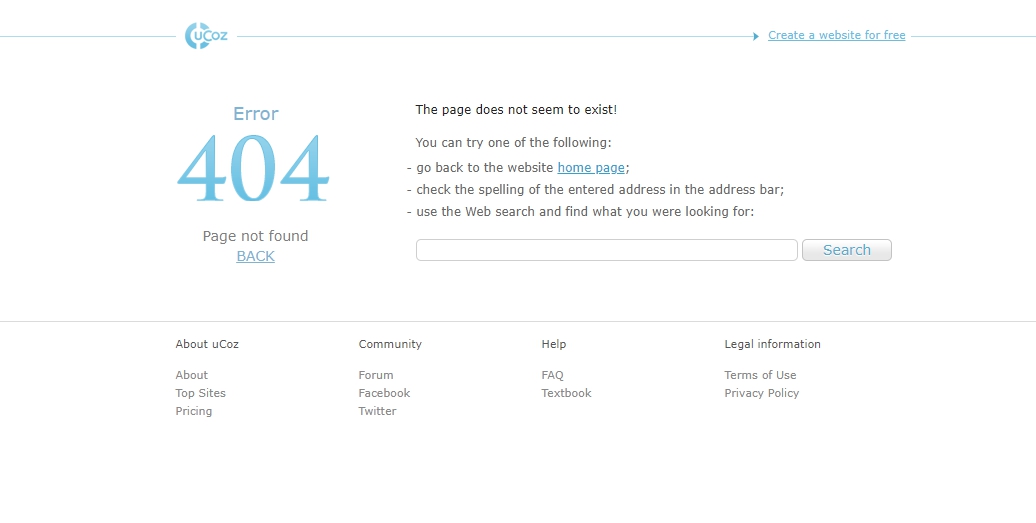Open the Textbook help link
This screenshot has height=523, width=1036.
(x=566, y=393)
